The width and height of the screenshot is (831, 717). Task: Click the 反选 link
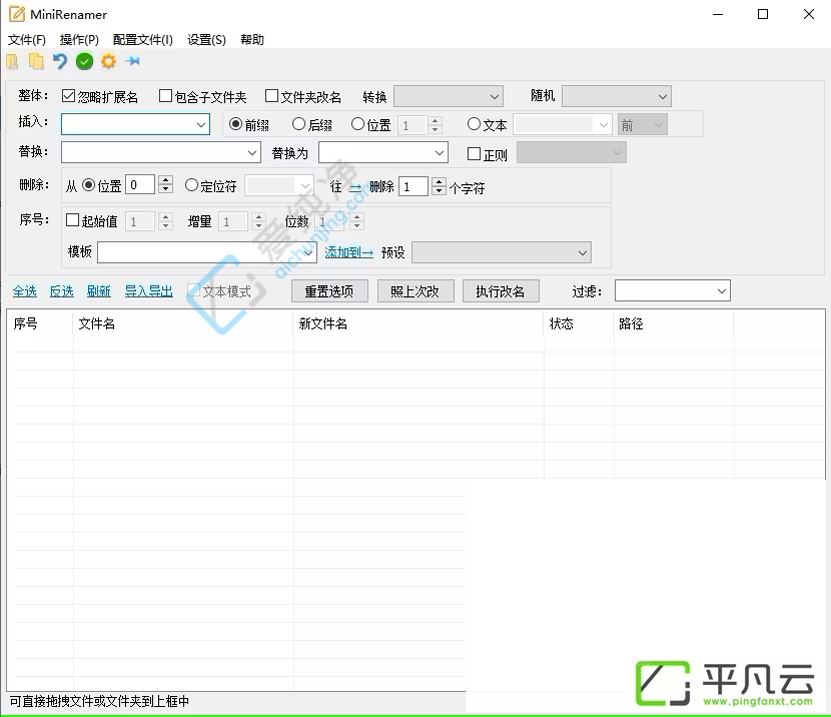[61, 291]
